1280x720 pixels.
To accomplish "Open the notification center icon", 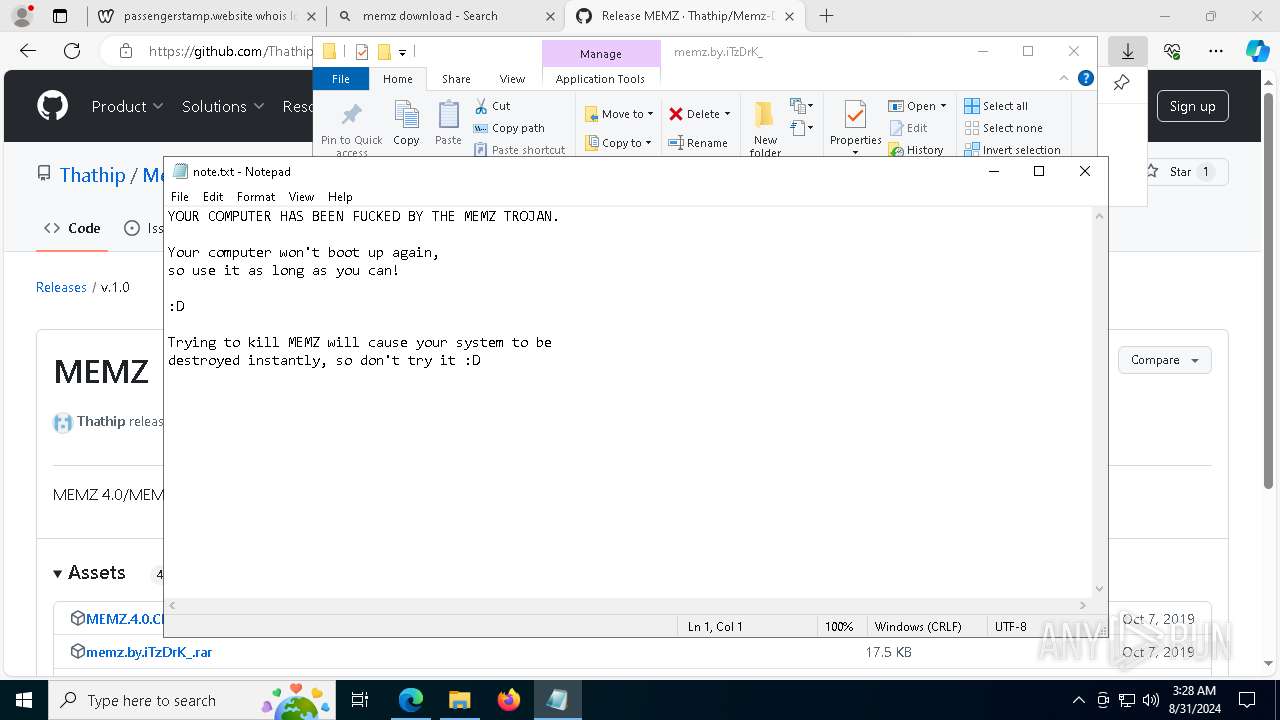I will (x=1247, y=700).
